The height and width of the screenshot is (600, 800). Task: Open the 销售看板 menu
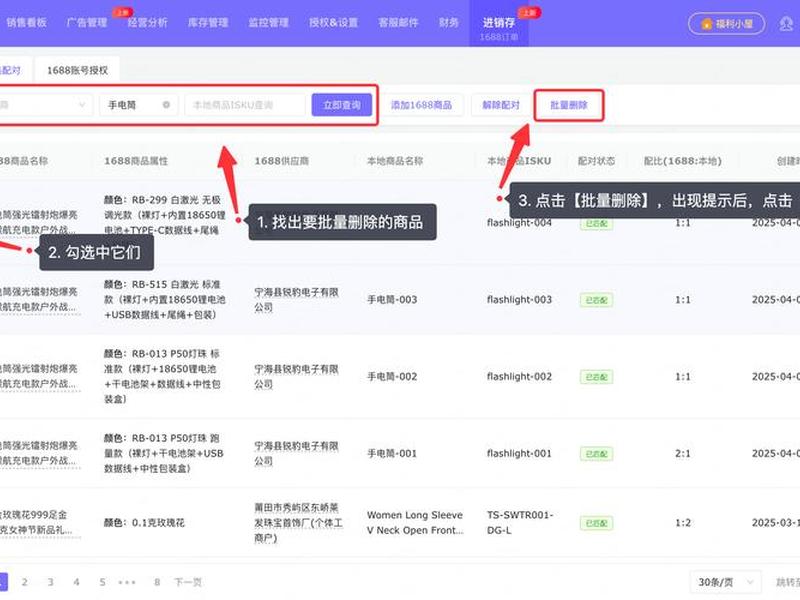coord(26,22)
